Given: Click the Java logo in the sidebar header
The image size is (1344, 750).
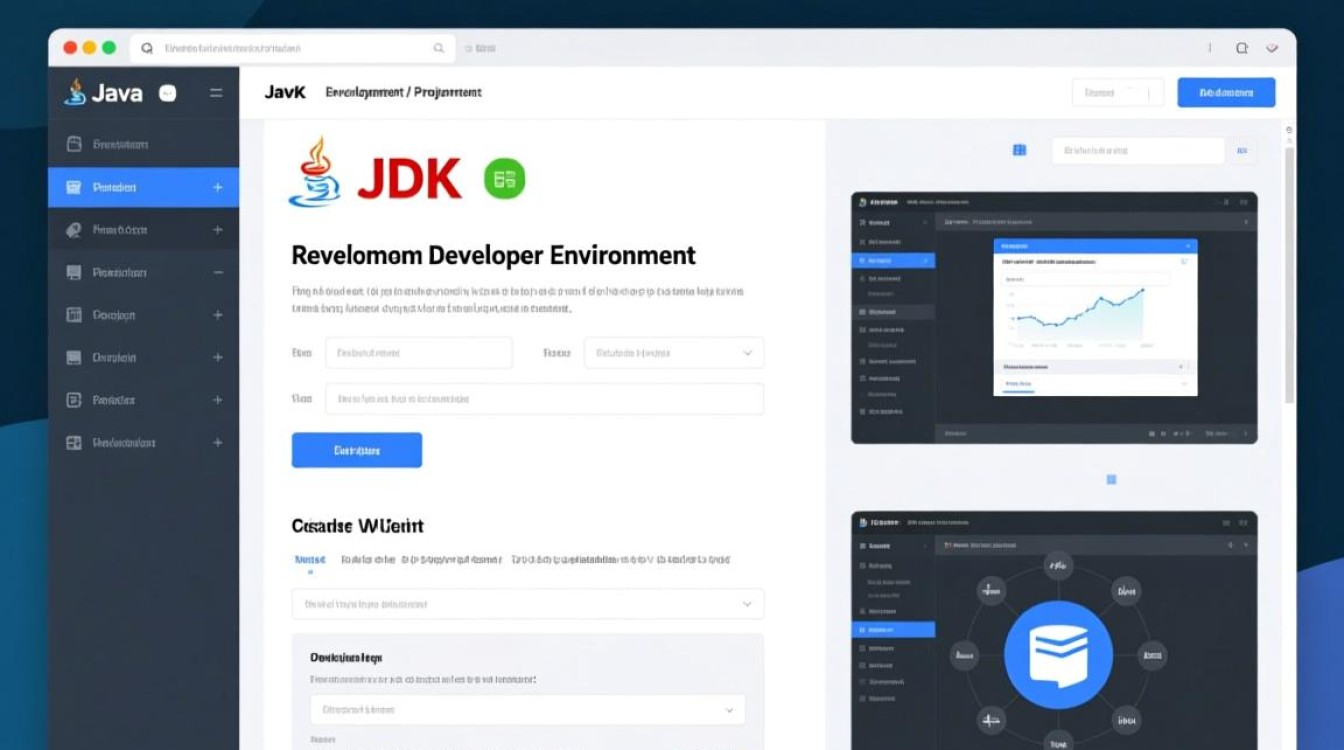Looking at the screenshot, I should click(x=76, y=92).
